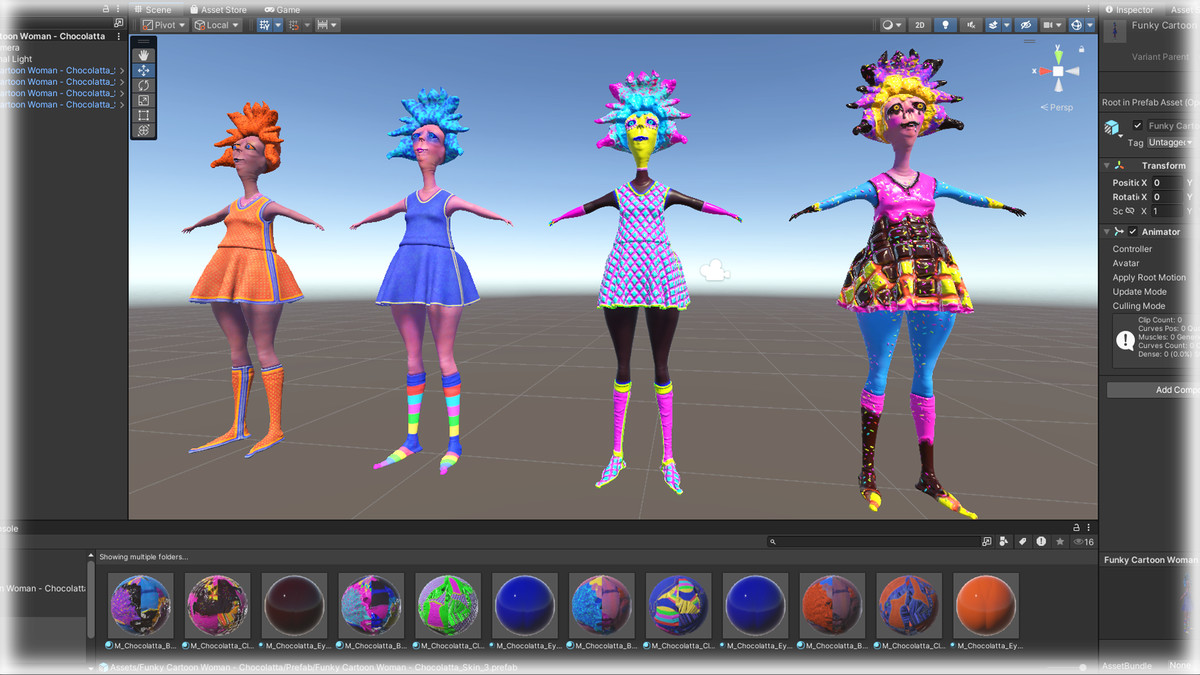Toggle hidden objects scene visibility eye
This screenshot has width=1200, height=675.
point(1024,25)
